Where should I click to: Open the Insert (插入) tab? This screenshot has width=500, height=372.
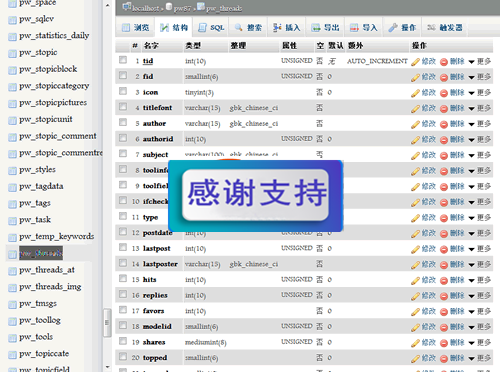[x=287, y=28]
